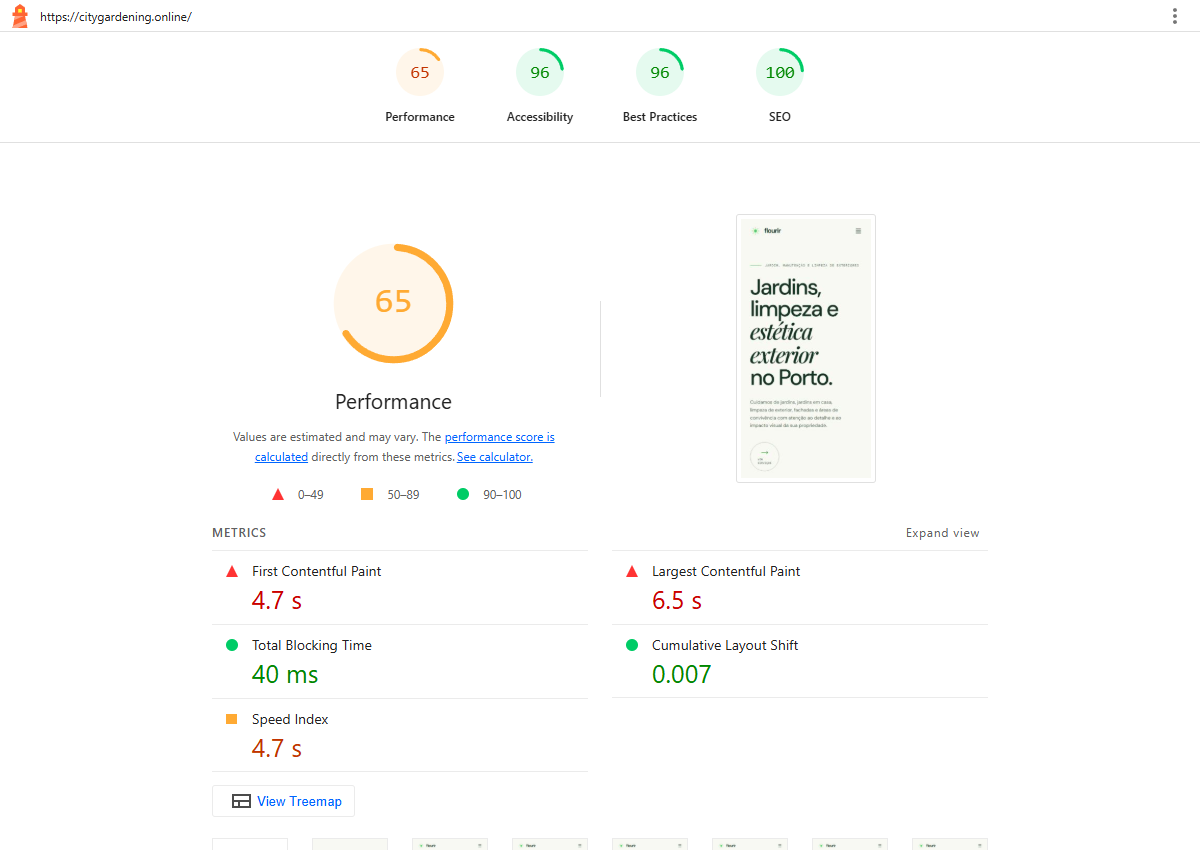Click orange square beside Speed Index
This screenshot has height=850, width=1200.
point(232,719)
